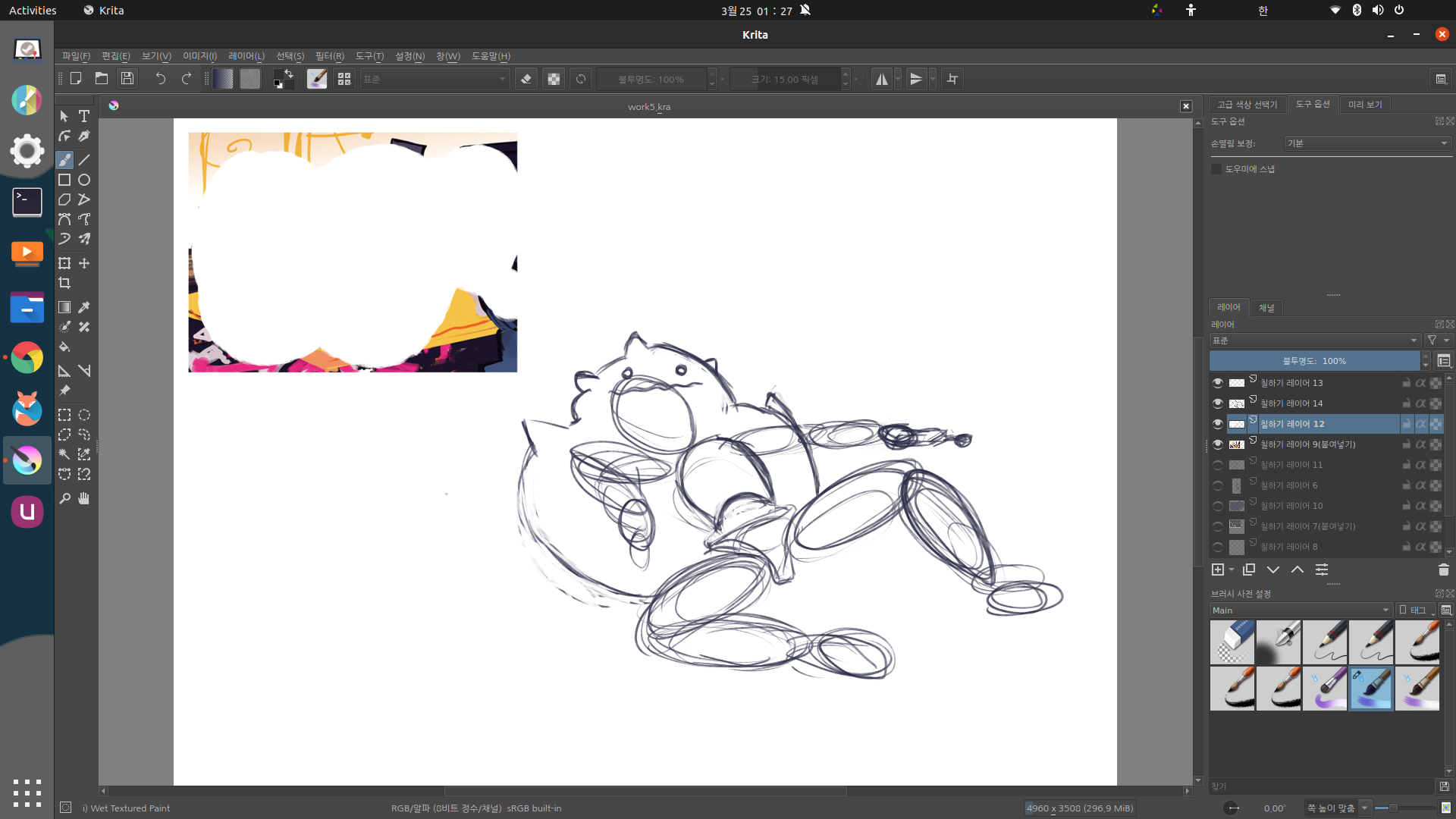Viewport: 1456px width, 819px height.
Task: Switch to the 채널 tab
Action: pos(1266,308)
